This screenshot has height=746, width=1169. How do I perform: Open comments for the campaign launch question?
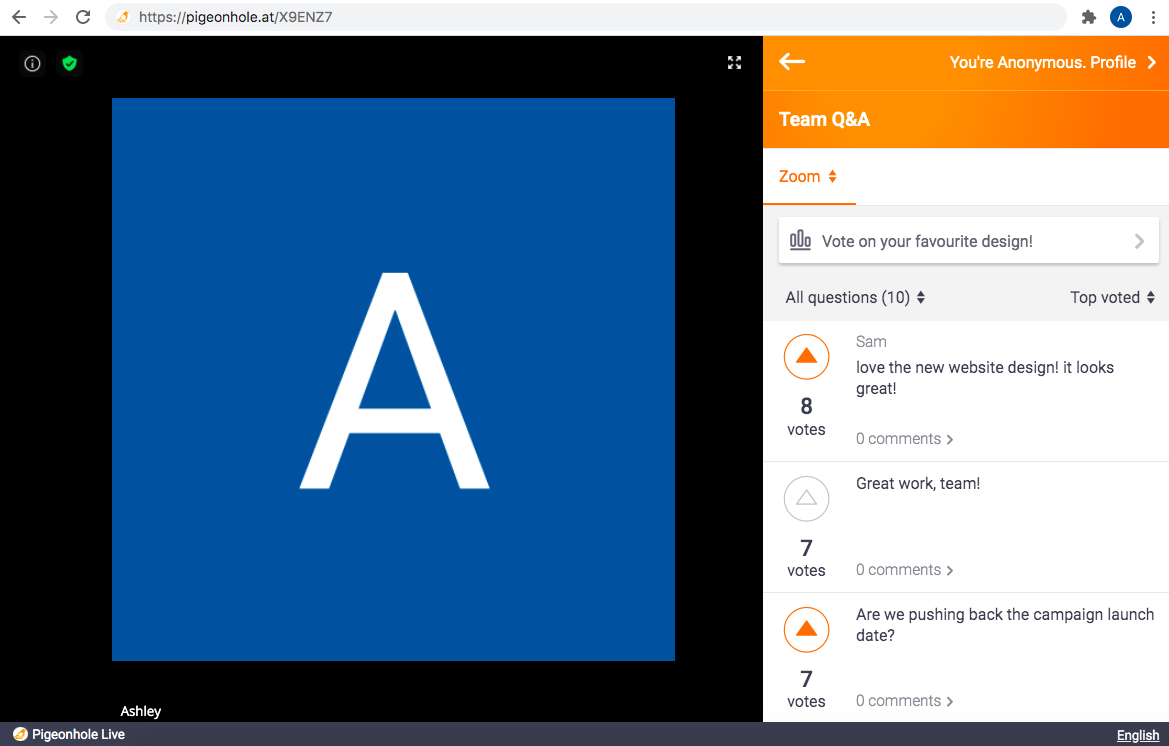(904, 701)
